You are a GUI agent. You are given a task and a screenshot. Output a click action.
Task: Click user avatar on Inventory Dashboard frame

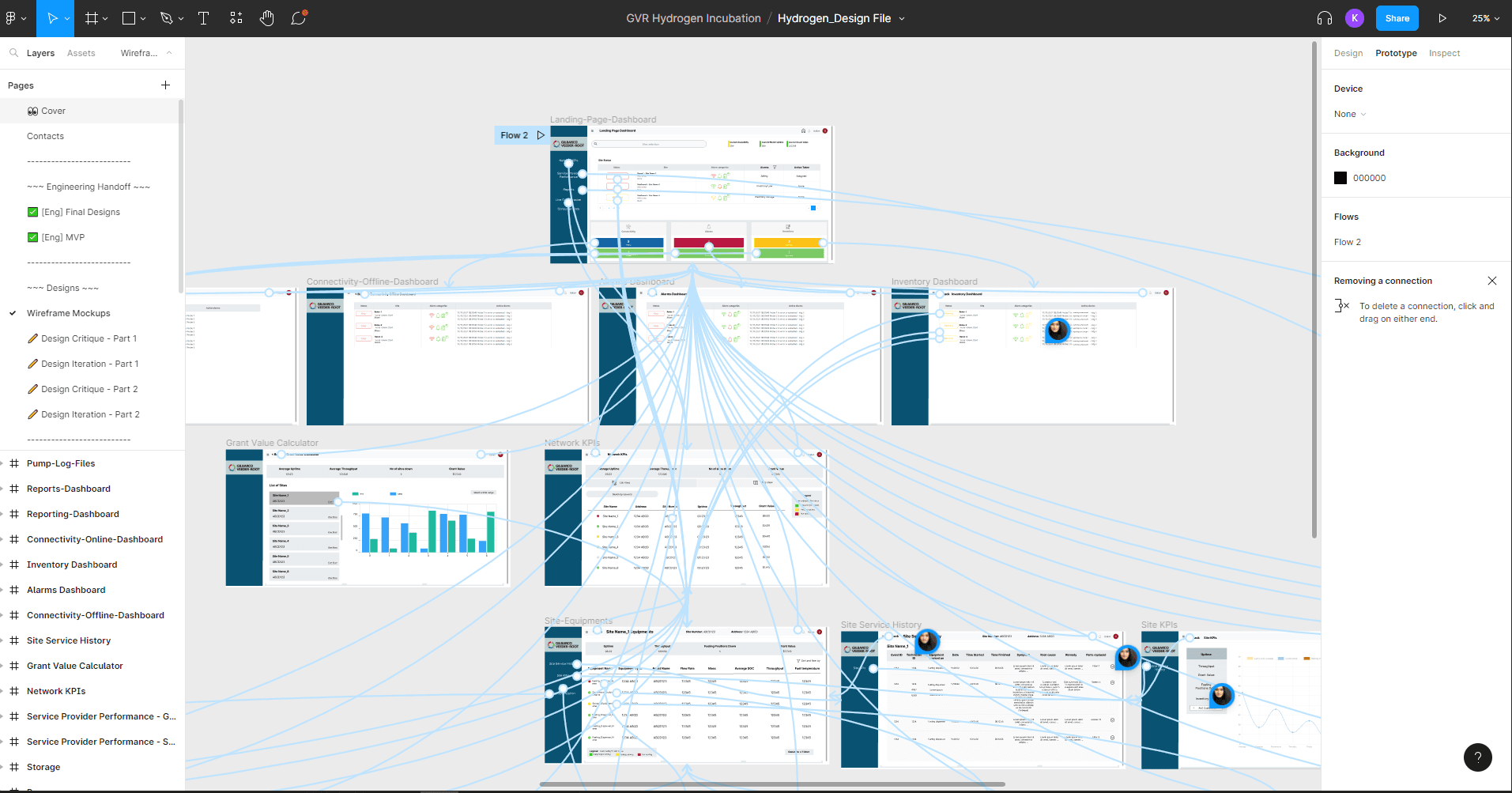coord(1058,330)
